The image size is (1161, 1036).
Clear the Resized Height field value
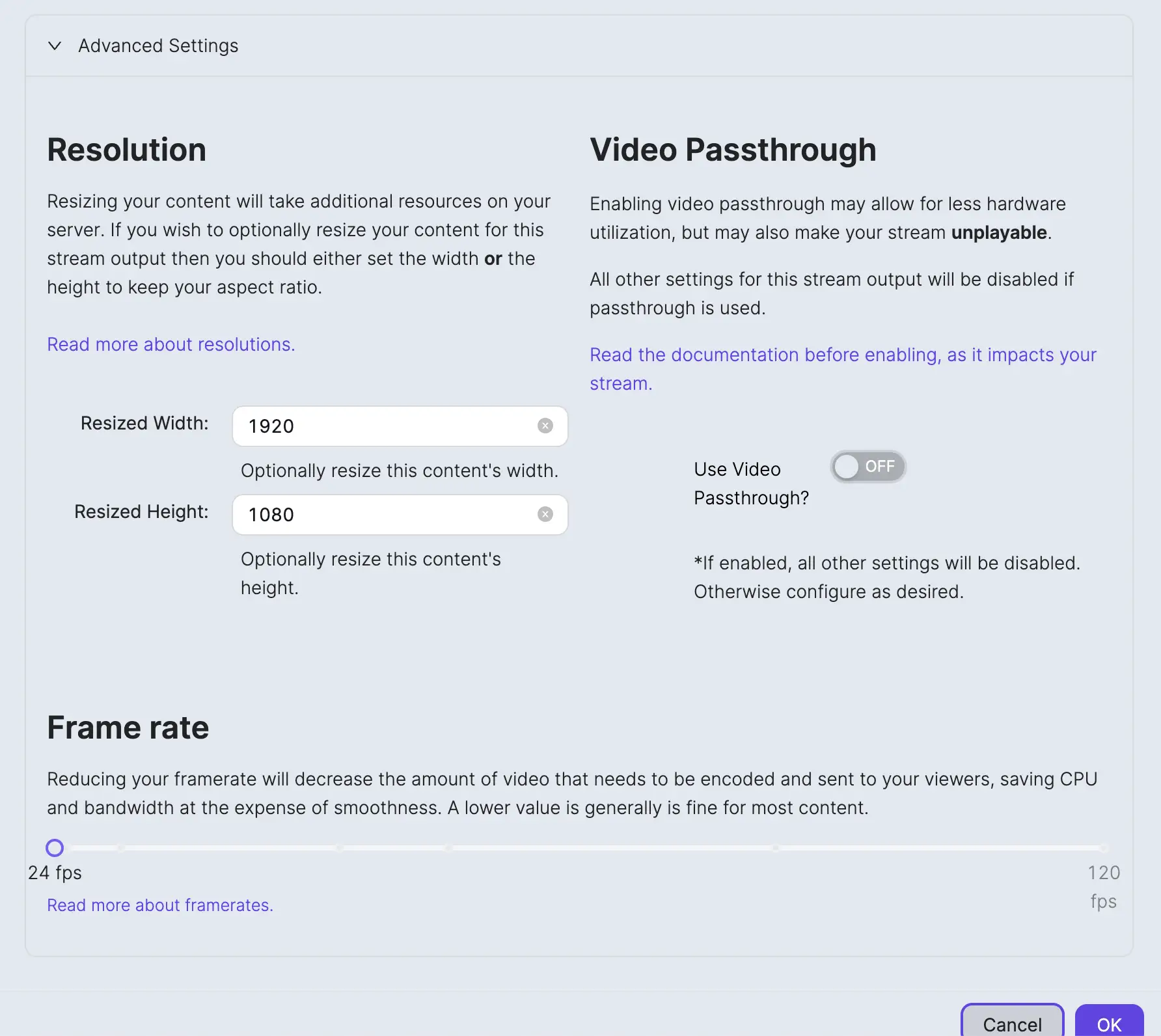[x=545, y=514]
